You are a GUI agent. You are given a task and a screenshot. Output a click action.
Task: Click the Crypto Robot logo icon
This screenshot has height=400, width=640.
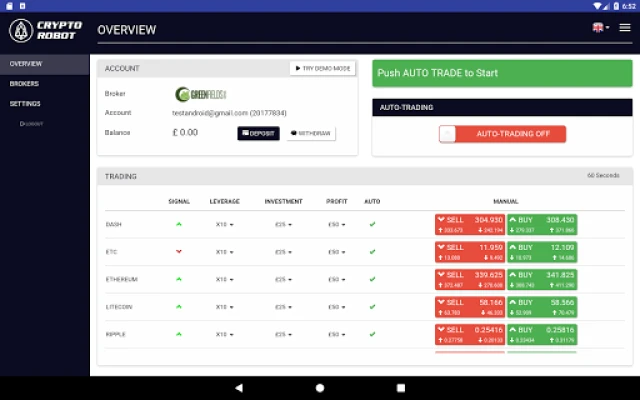click(x=21, y=30)
